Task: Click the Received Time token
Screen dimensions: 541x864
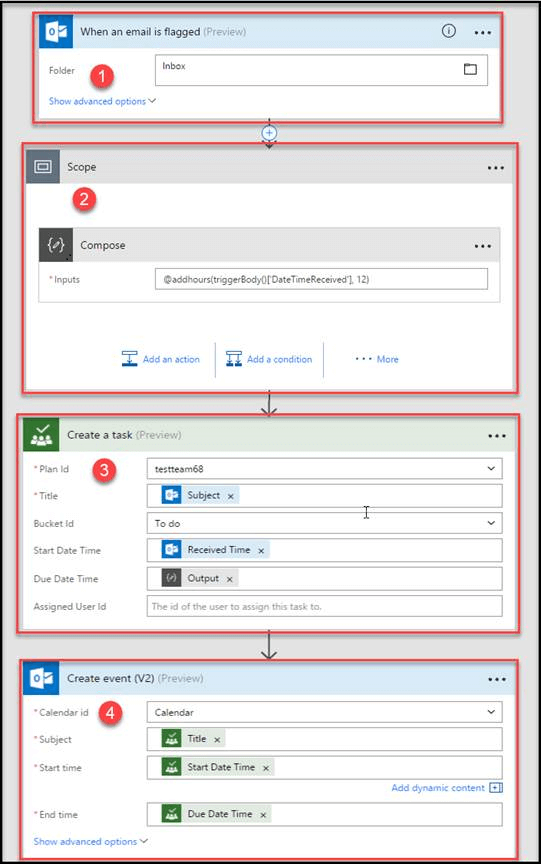Action: [213, 550]
